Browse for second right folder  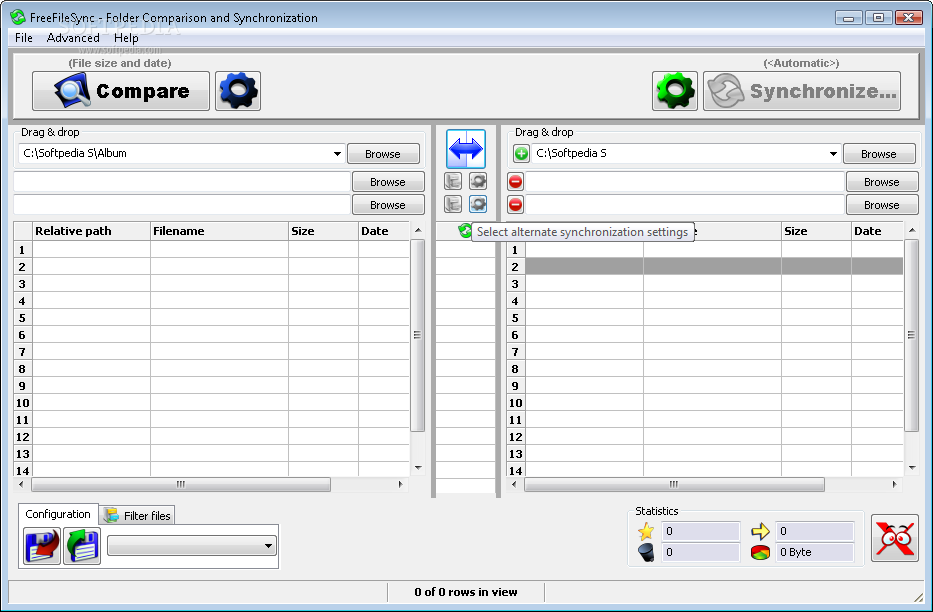882,182
